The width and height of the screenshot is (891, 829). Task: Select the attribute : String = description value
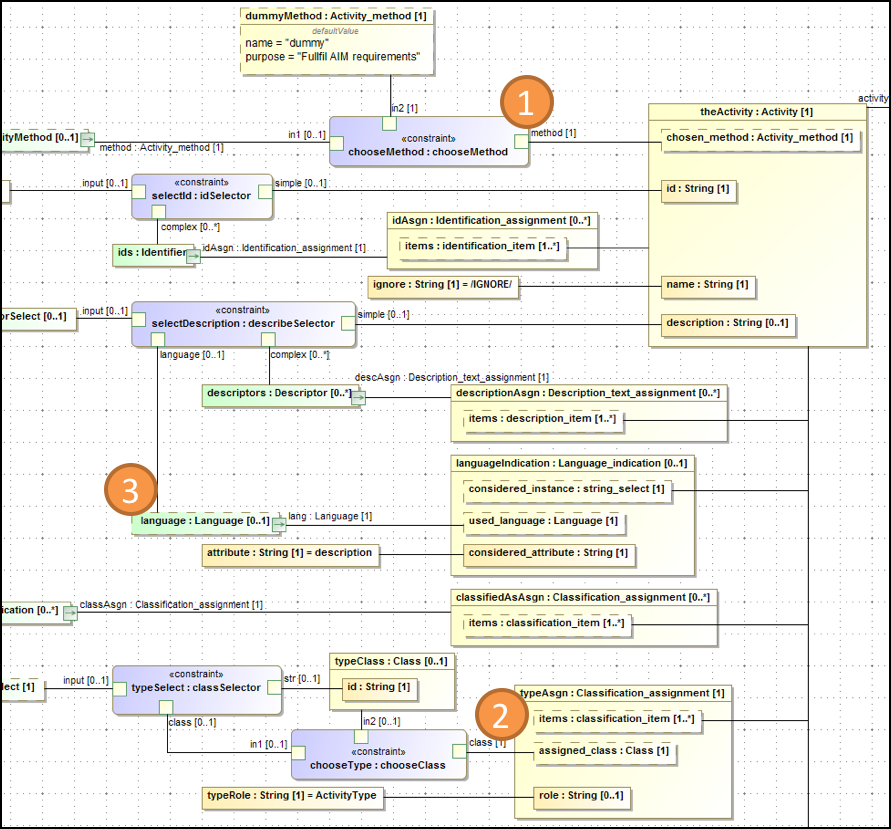289,553
